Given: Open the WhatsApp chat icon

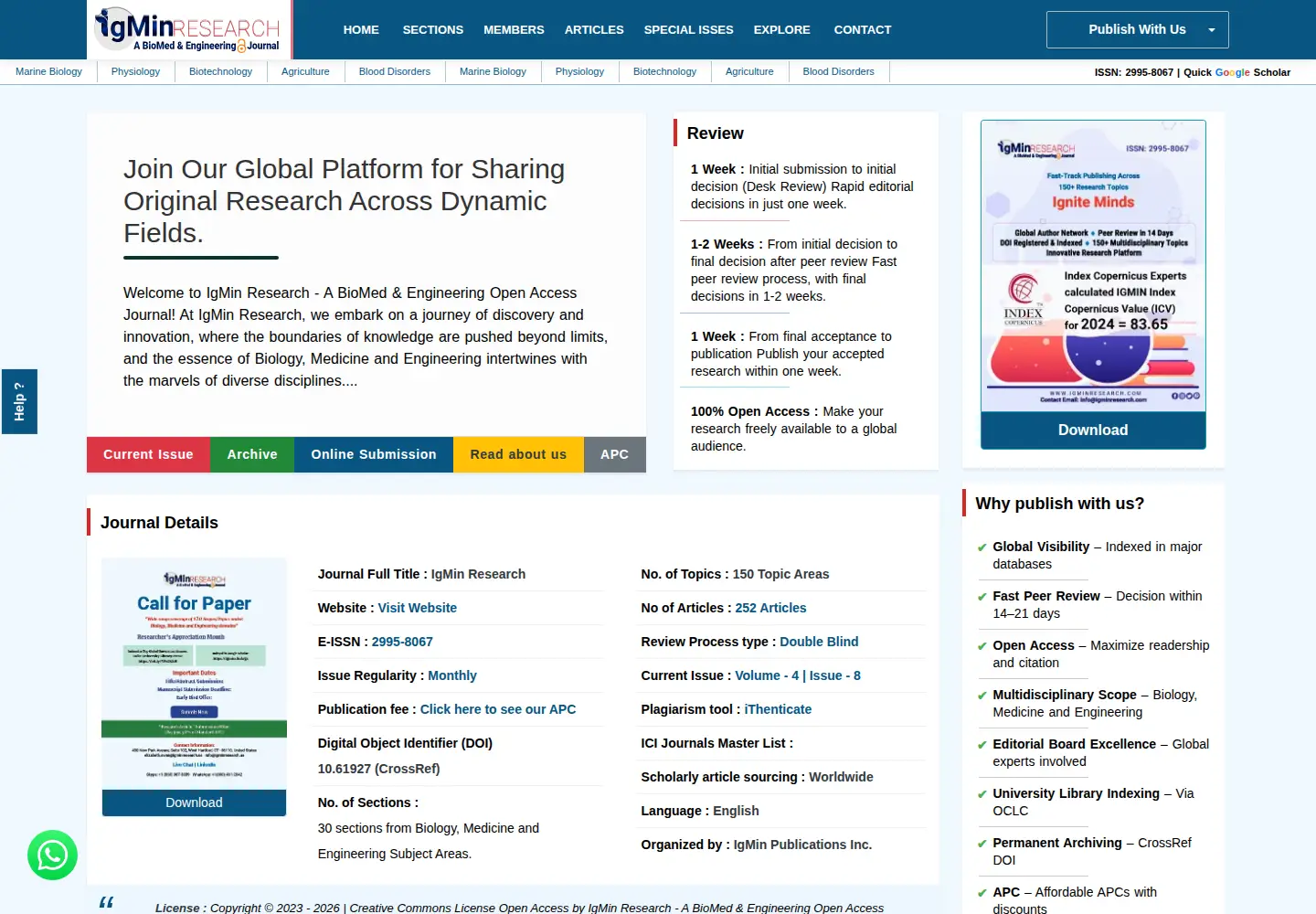Looking at the screenshot, I should click(52, 855).
